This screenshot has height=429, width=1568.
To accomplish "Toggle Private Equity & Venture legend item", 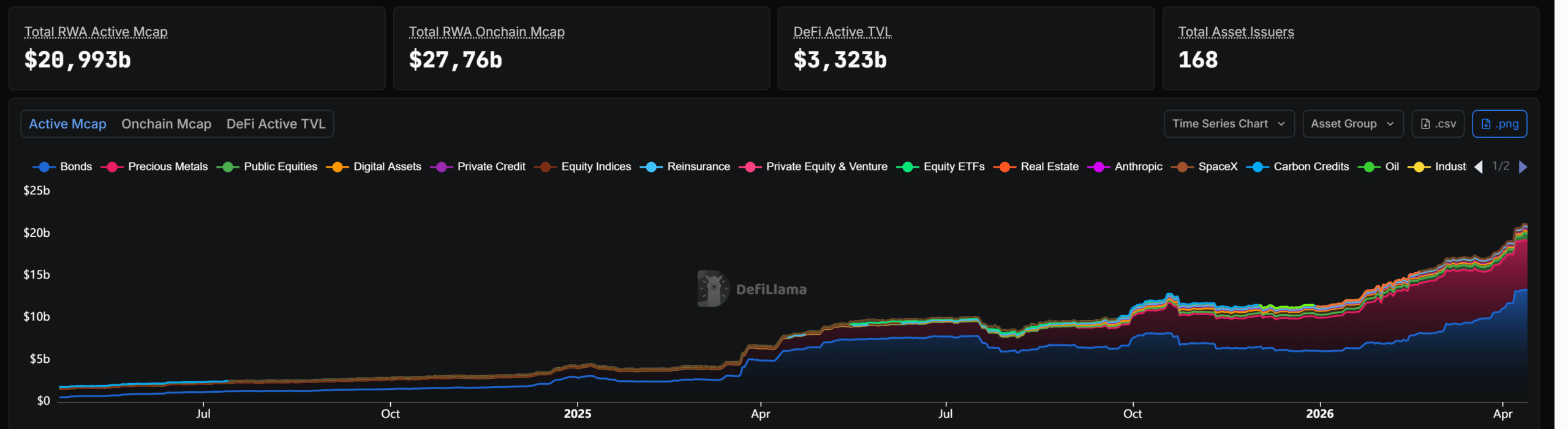I will [813, 166].
